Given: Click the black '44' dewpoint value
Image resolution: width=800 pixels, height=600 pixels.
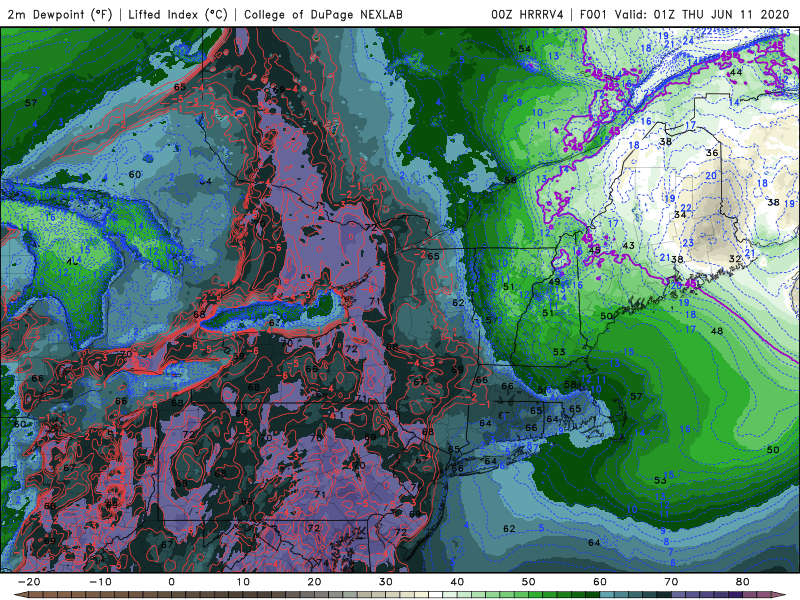Looking at the screenshot, I should click(x=736, y=72).
